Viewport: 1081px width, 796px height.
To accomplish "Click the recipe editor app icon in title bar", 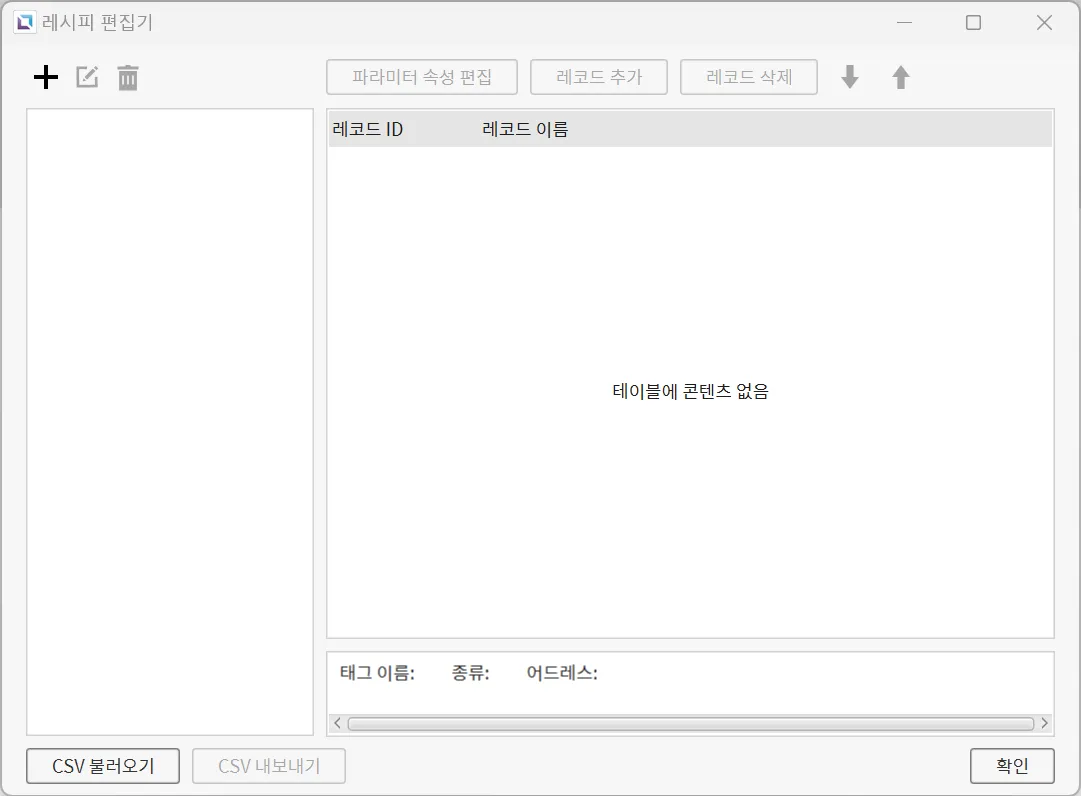I will pos(24,22).
